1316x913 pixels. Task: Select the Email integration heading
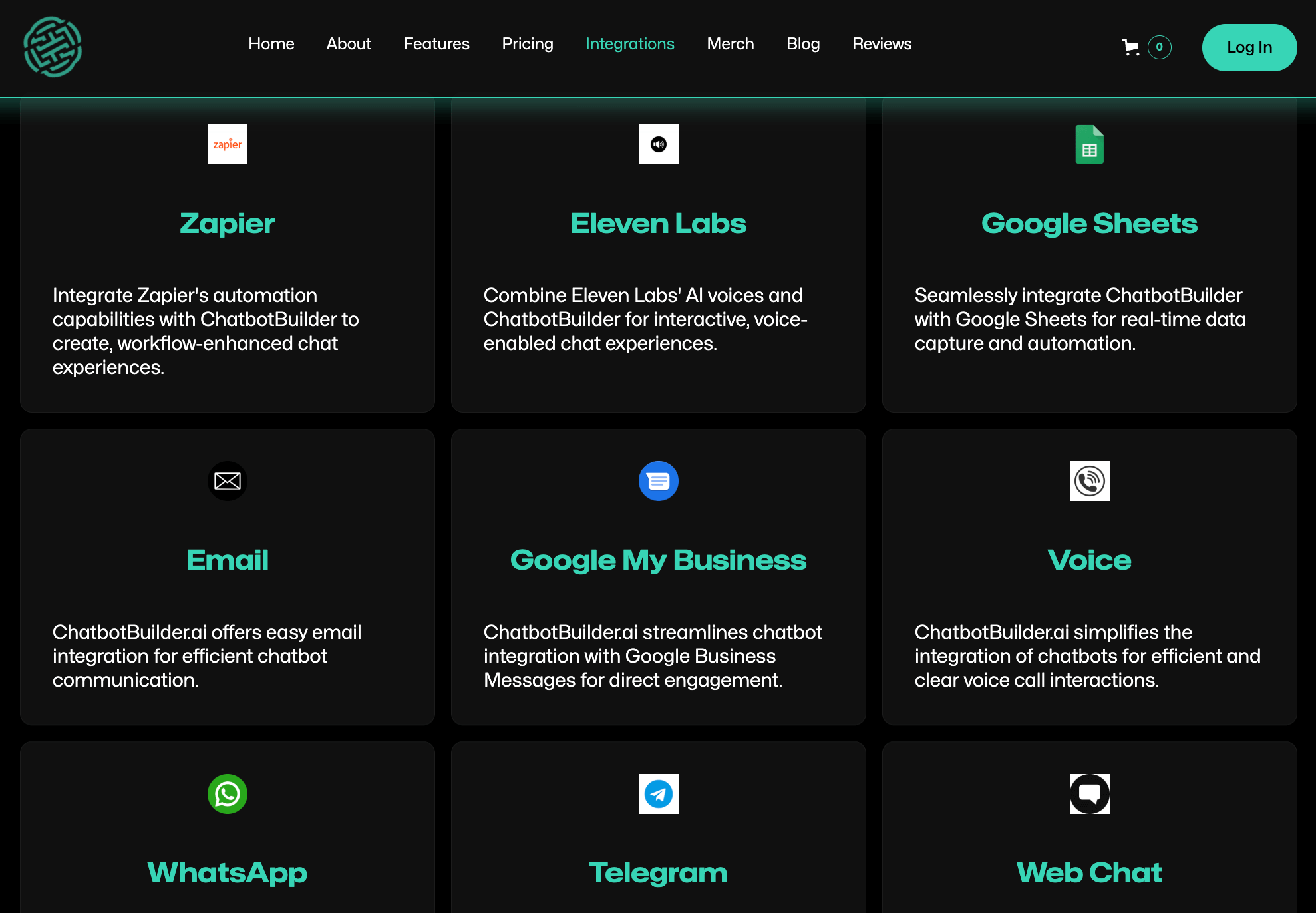(x=227, y=560)
